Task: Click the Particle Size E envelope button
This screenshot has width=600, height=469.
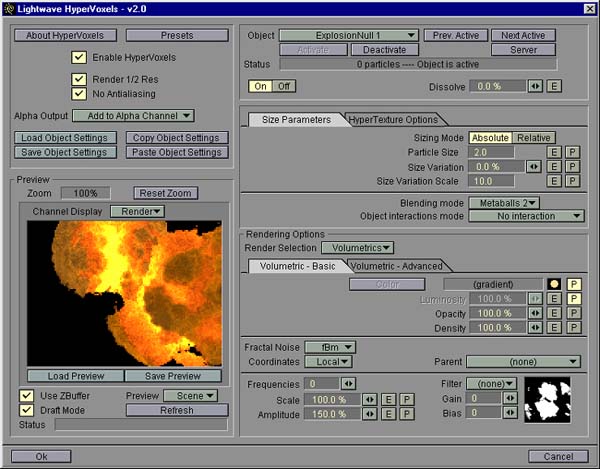Action: click(x=554, y=152)
